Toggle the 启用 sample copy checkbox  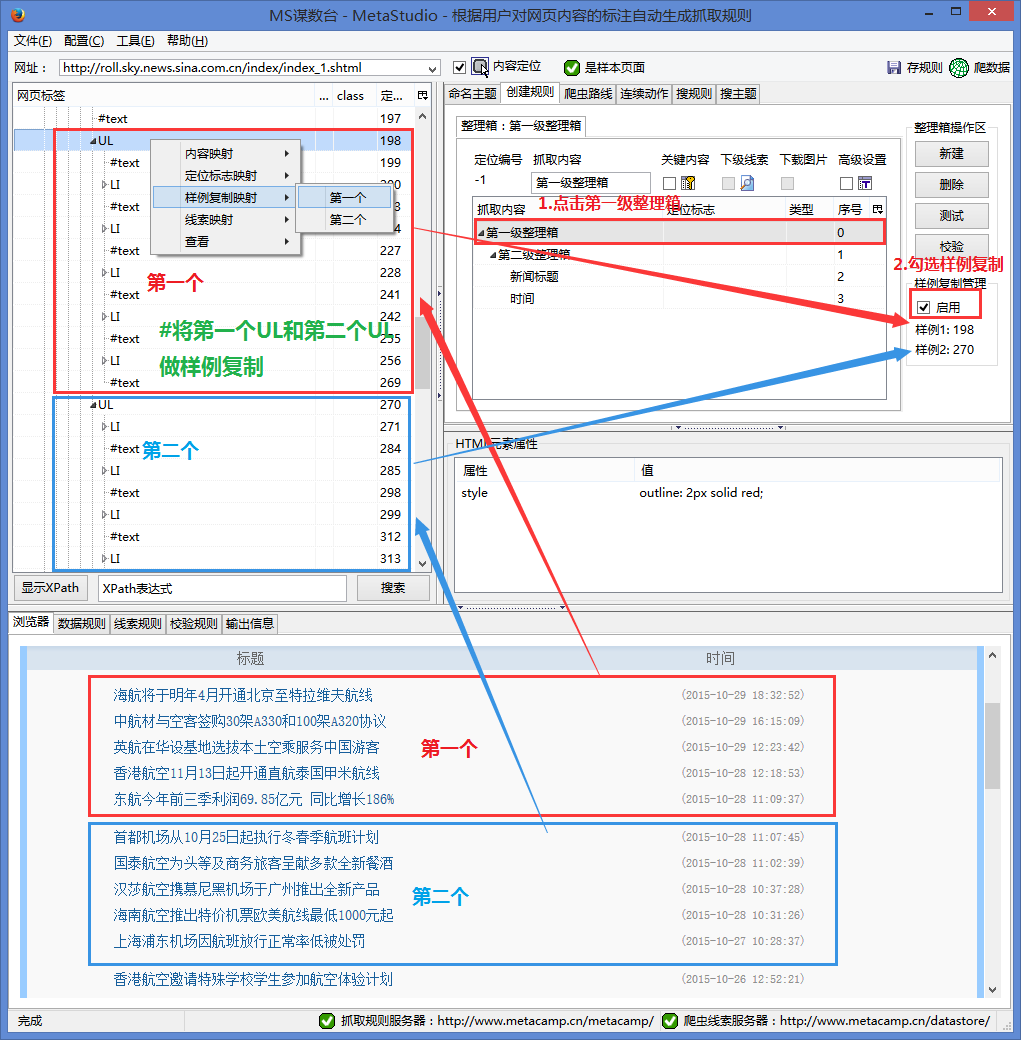[923, 307]
